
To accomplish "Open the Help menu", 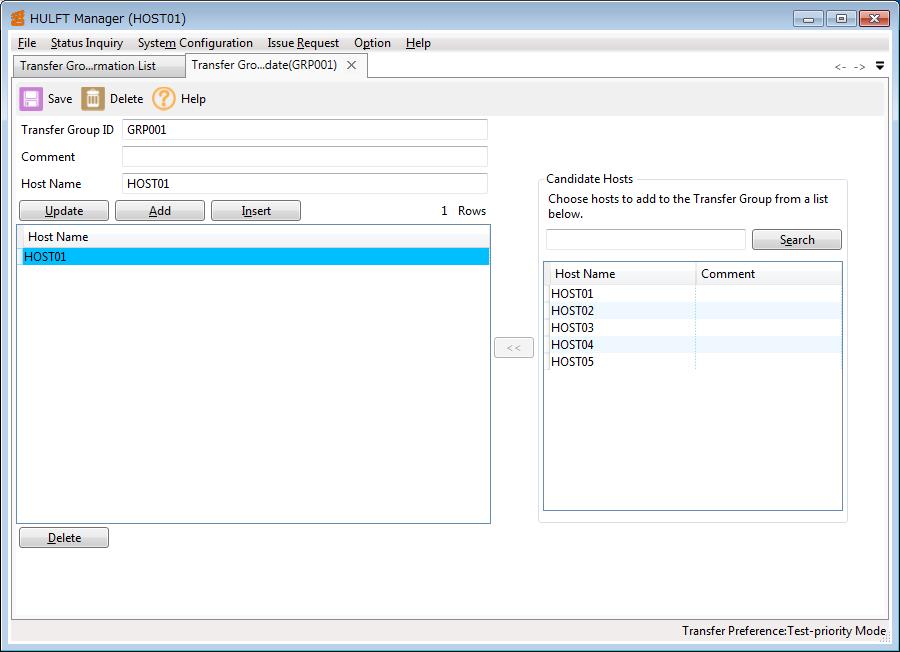I will coord(418,43).
